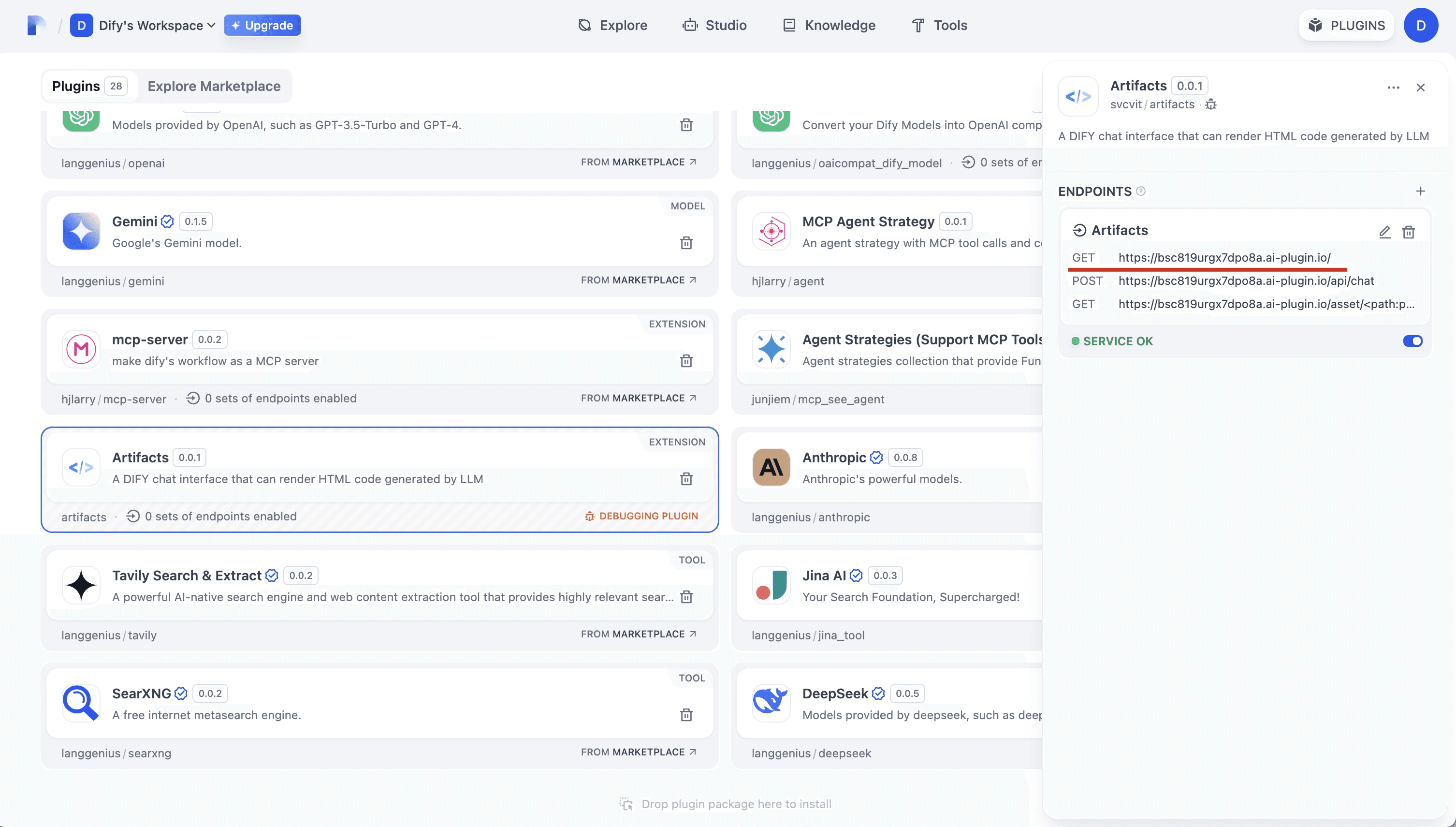This screenshot has height=827, width=1456.
Task: Click the ENDPOINTS help question icon
Action: pyautogui.click(x=1141, y=192)
